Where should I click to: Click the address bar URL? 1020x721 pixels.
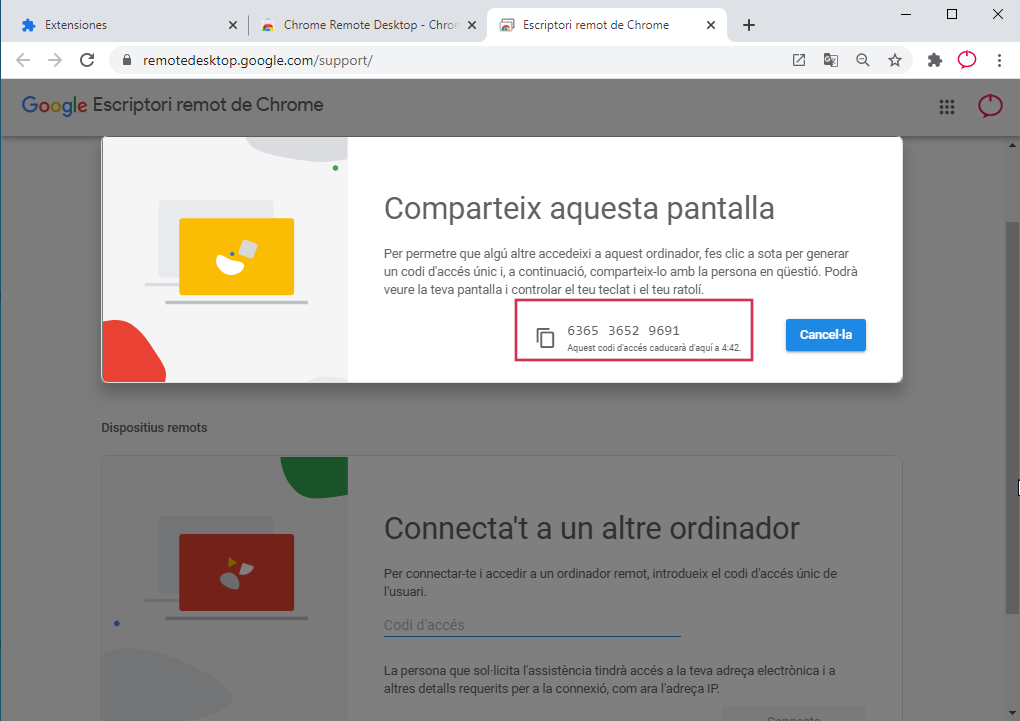(x=258, y=61)
